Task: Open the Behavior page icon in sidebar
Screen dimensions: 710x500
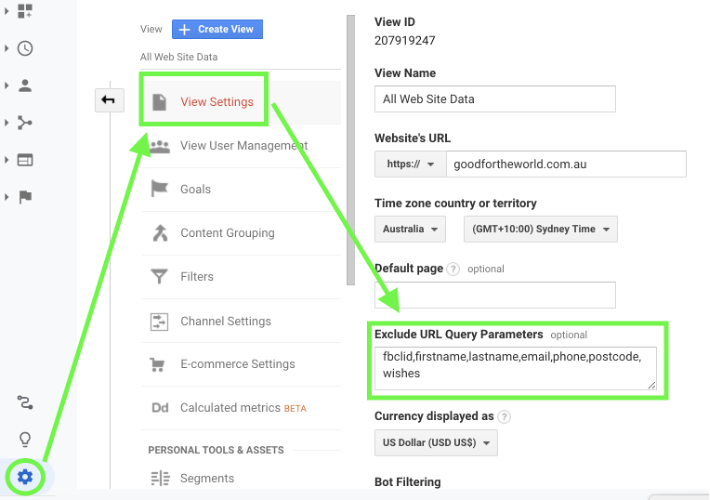Action: (25, 160)
